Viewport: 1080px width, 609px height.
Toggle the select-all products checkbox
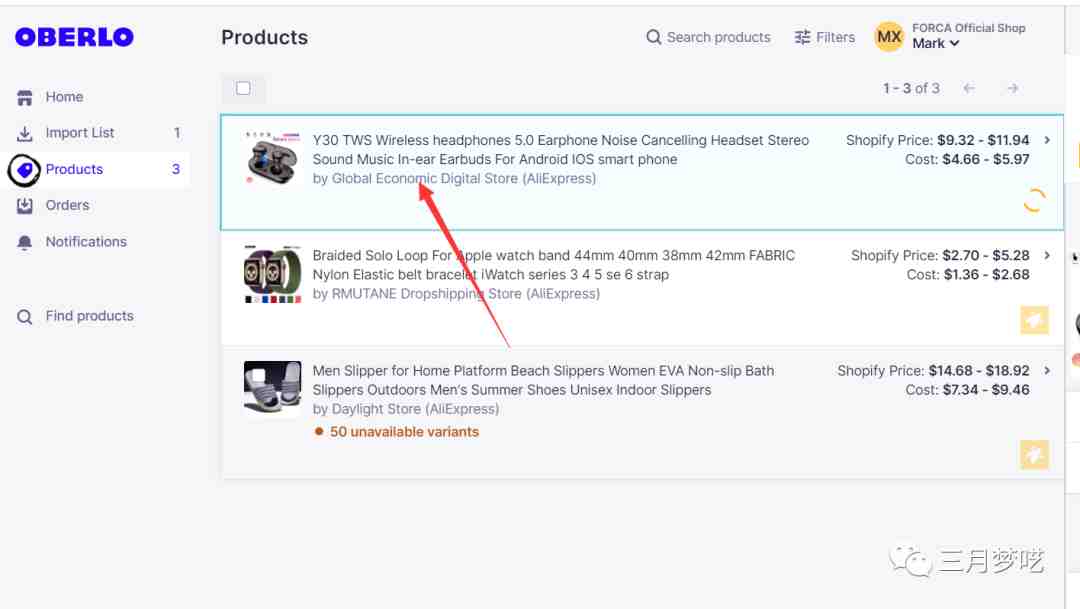pos(243,88)
